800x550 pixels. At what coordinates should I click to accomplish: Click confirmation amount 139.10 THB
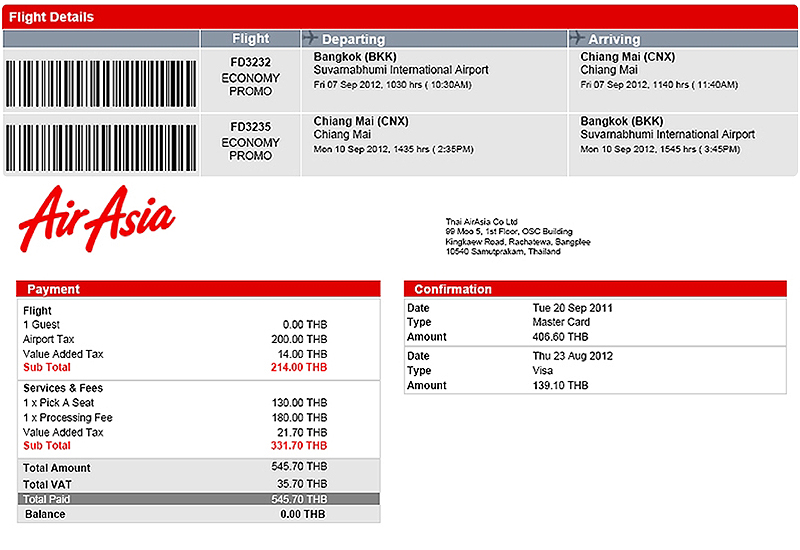(x=560, y=386)
